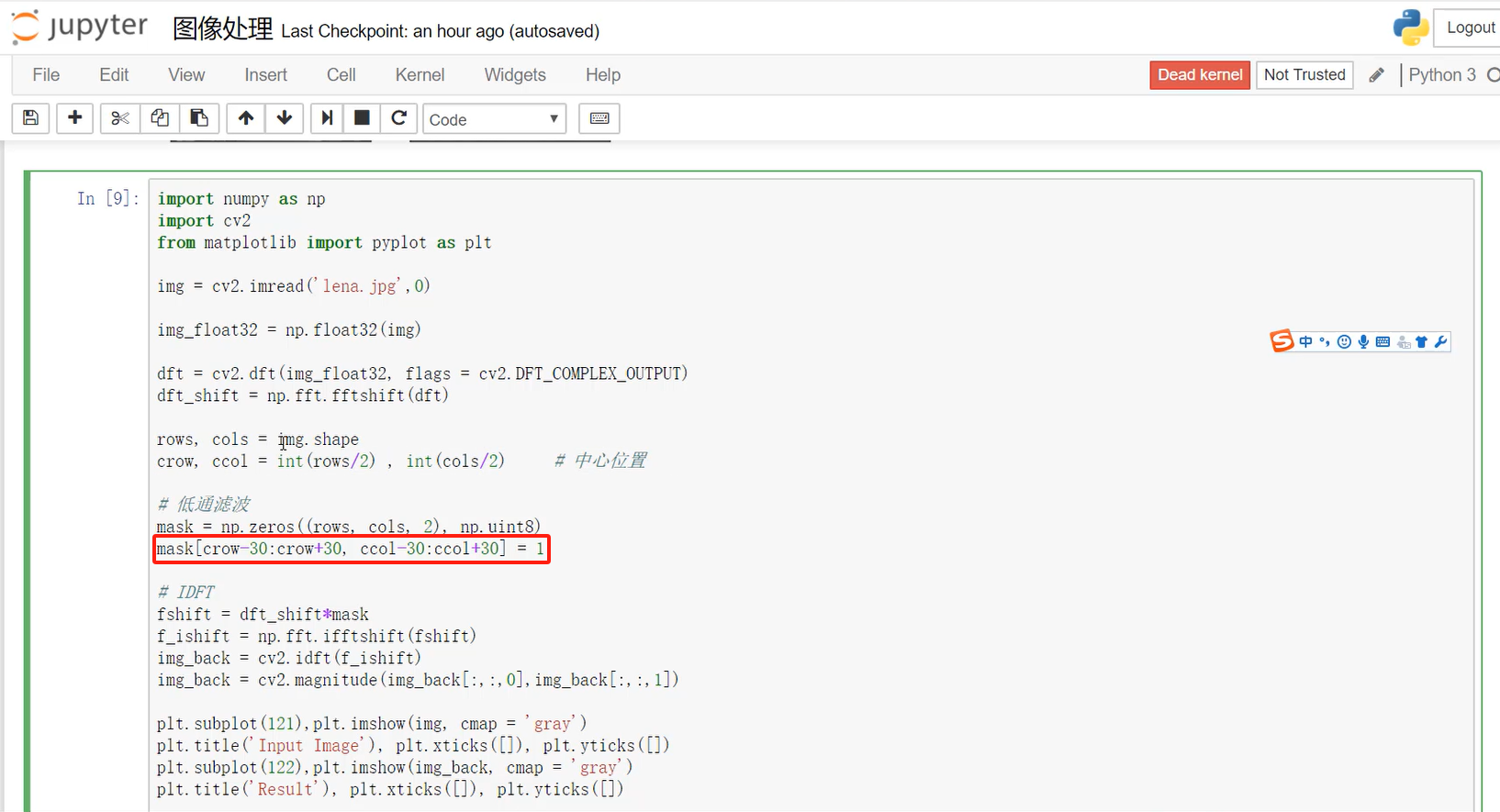Click the plt.subplot(121) line
1500x812 pixels.
pyautogui.click(x=372, y=724)
